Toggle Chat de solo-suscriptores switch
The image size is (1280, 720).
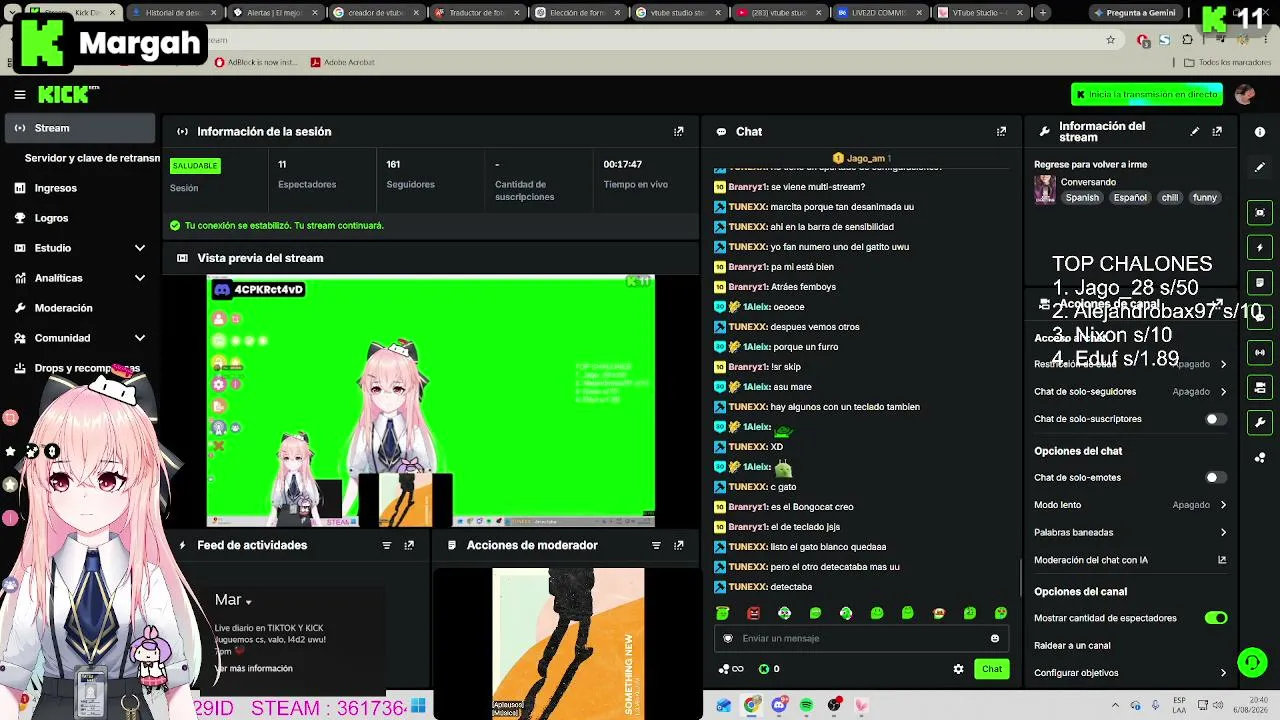pyautogui.click(x=1215, y=419)
